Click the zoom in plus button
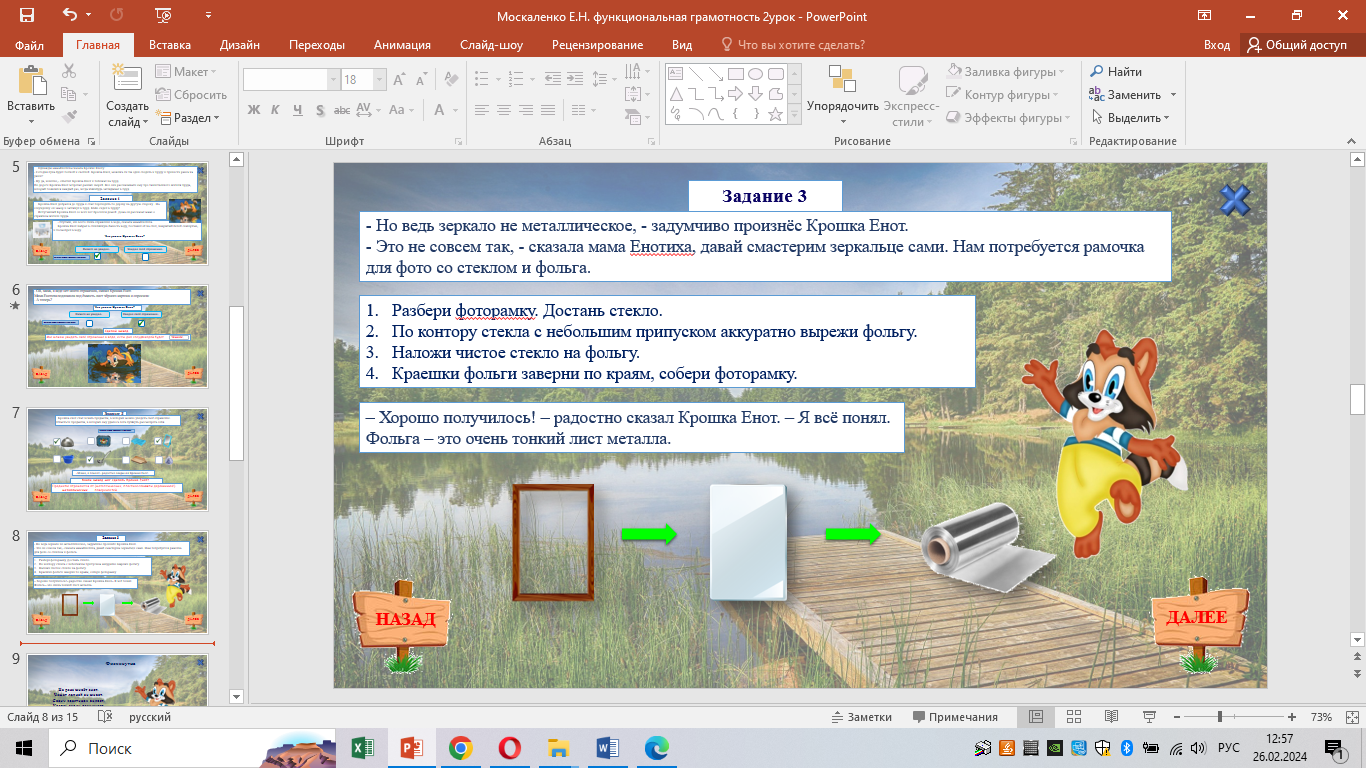The width and height of the screenshot is (1366, 768). pyautogui.click(x=1291, y=717)
